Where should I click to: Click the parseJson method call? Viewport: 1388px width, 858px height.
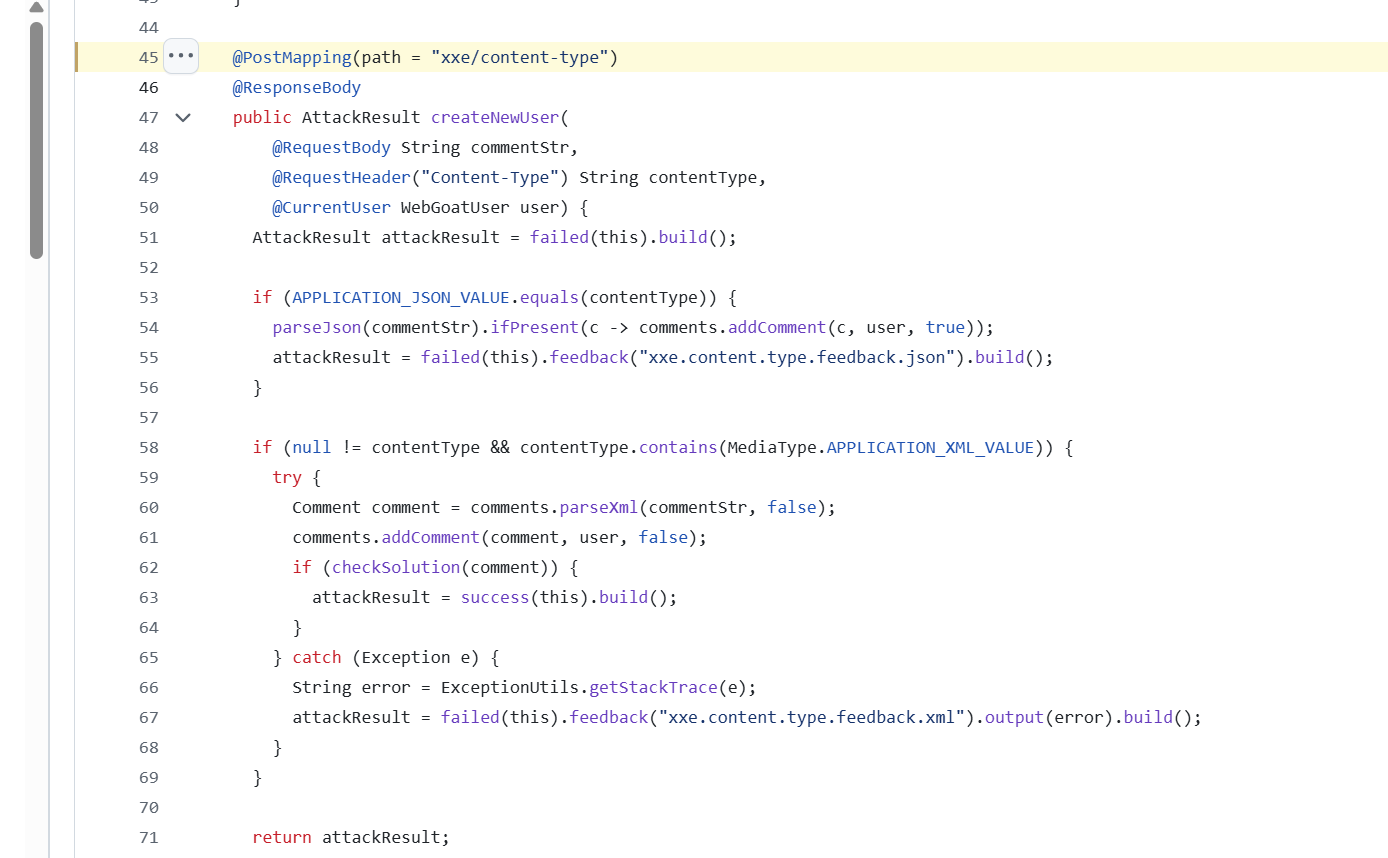pyautogui.click(x=316, y=327)
